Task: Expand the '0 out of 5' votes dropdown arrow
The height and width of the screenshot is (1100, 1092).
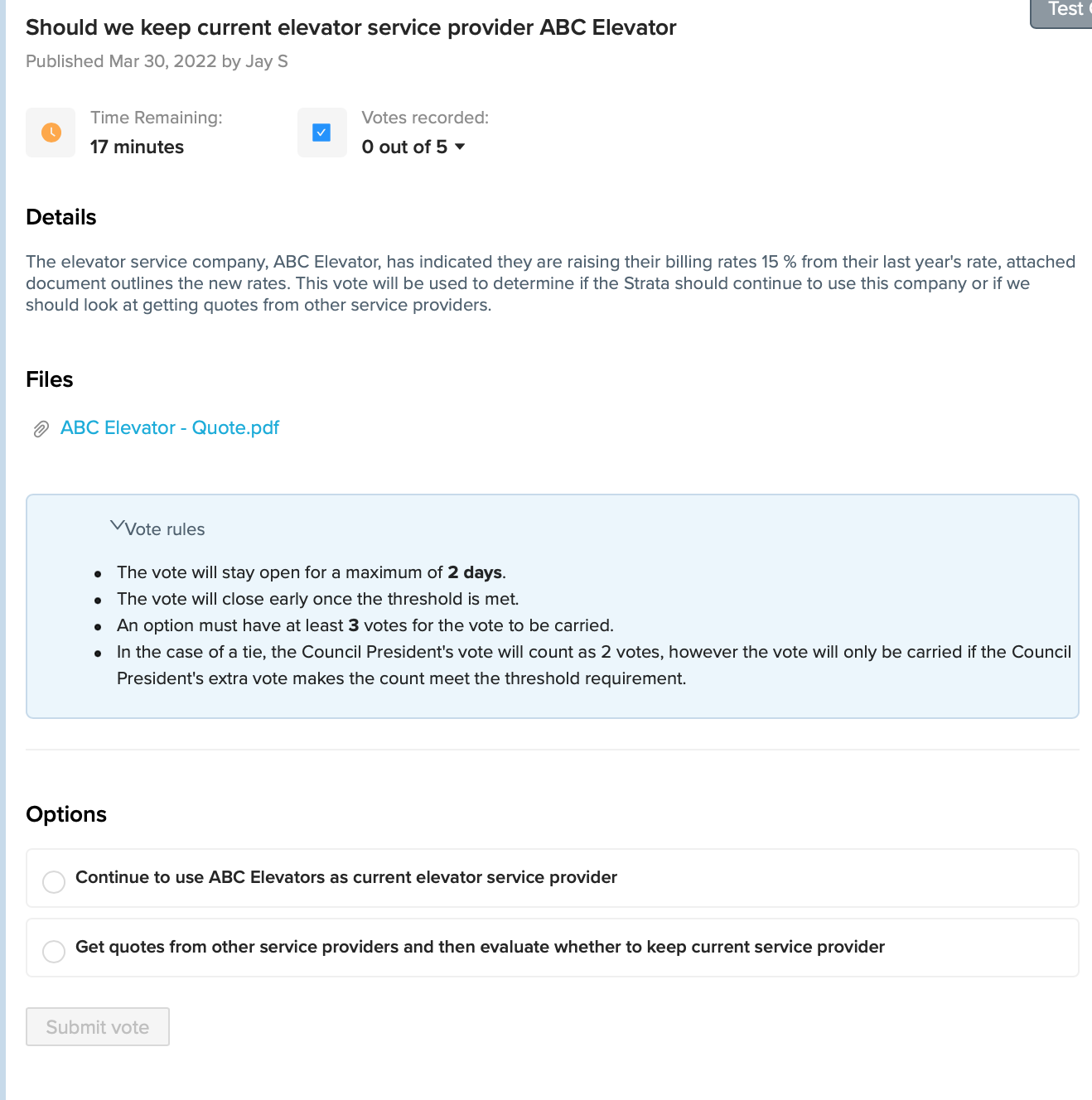Action: tap(460, 147)
